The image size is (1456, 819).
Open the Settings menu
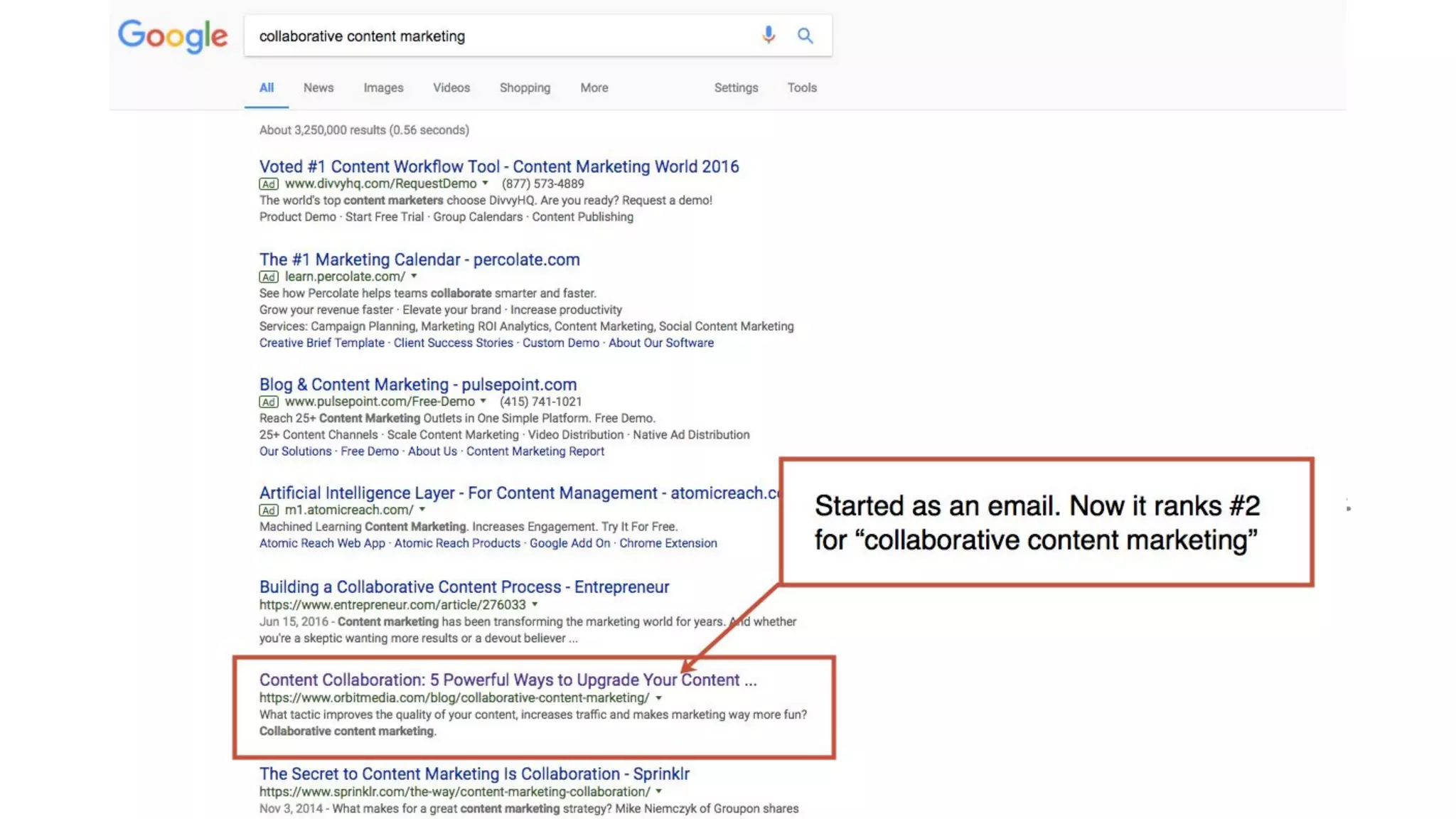pos(736,87)
